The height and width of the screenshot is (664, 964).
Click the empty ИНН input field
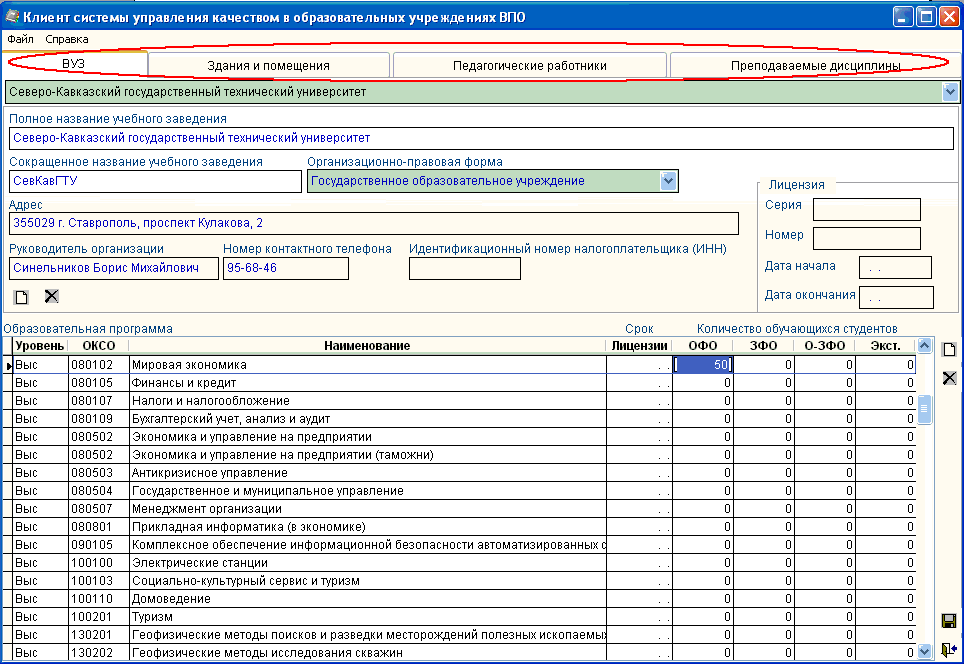tap(465, 268)
